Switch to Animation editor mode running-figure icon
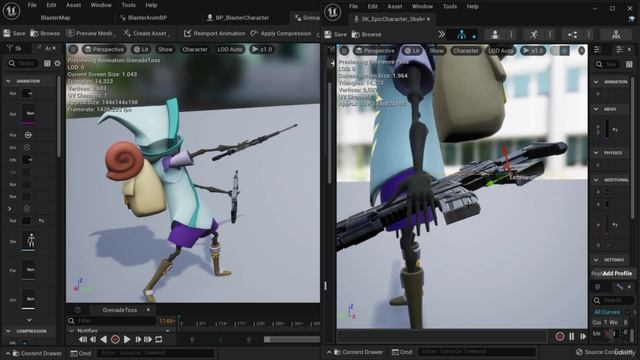 click(534, 35)
